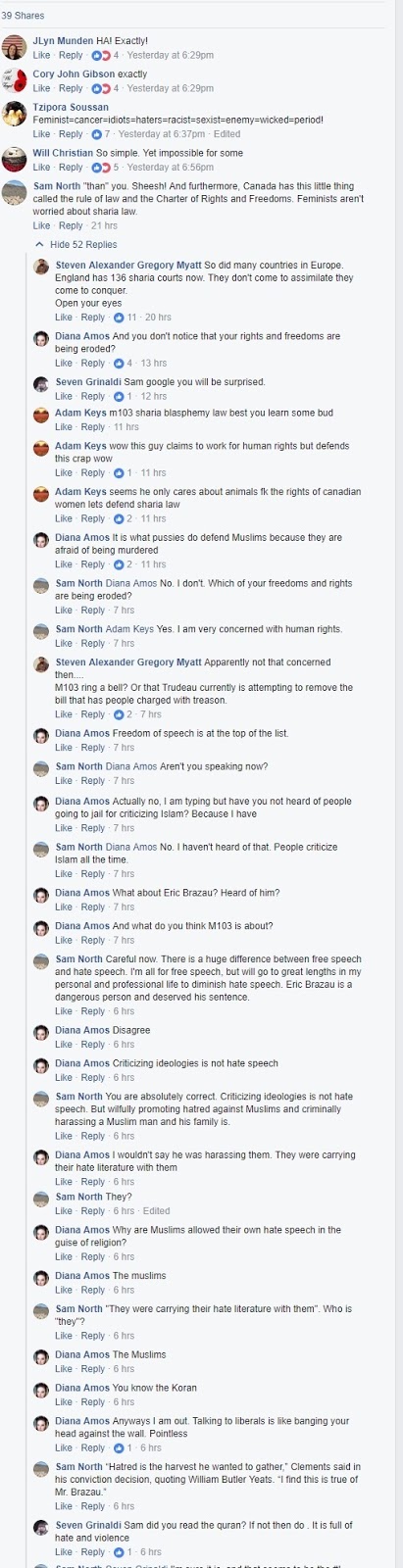This screenshot has height=1568, width=403.
Task: Like JLyn Munden's comment
Action: 41,55
